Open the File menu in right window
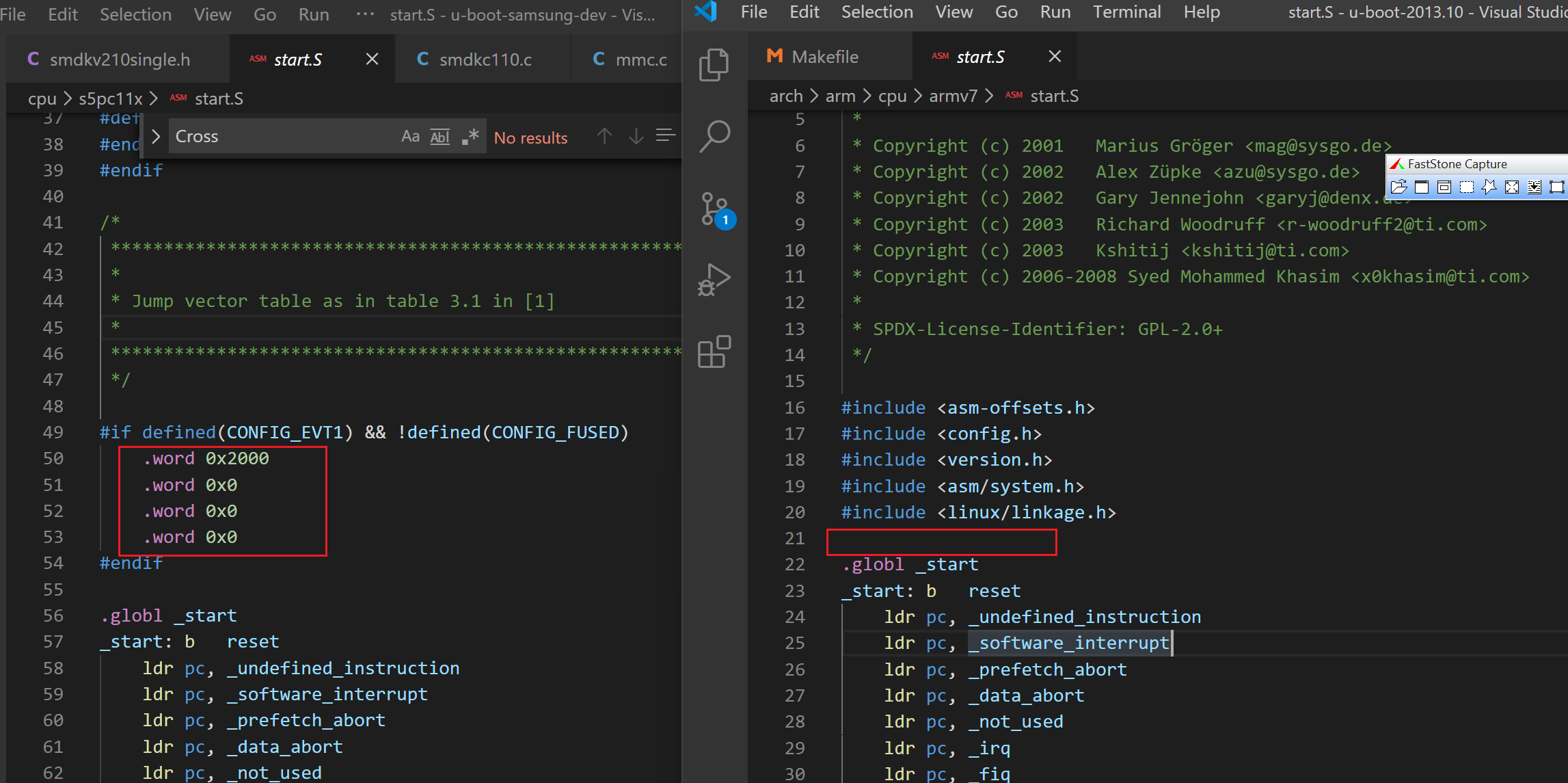Screen dimensions: 1568x783 (754, 12)
